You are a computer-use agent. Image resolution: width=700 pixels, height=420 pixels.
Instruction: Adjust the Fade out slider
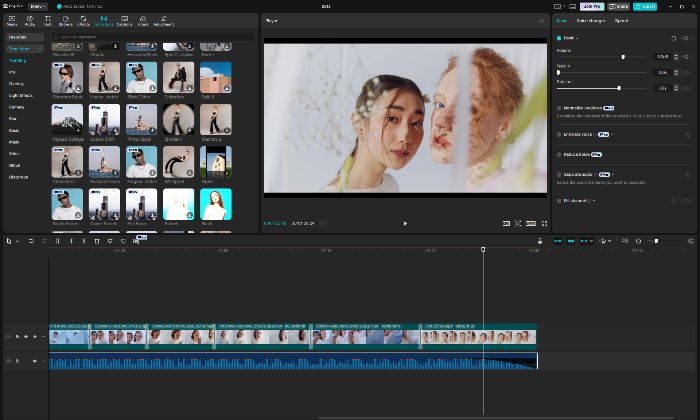[x=619, y=88]
